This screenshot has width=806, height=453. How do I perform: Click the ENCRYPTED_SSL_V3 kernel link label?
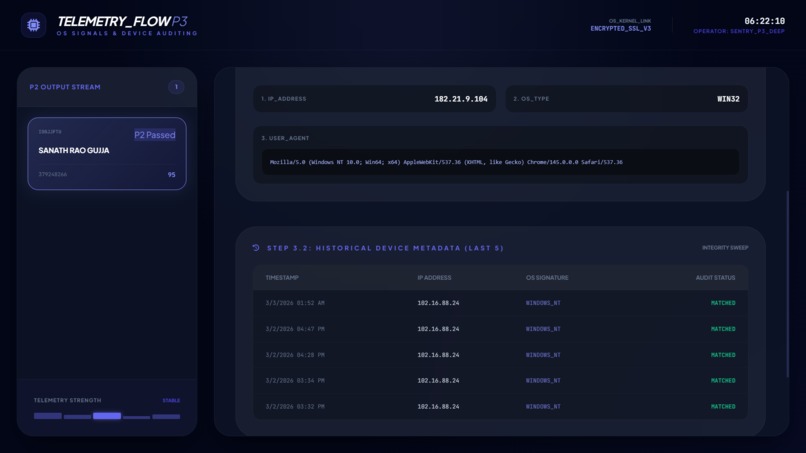click(x=620, y=28)
